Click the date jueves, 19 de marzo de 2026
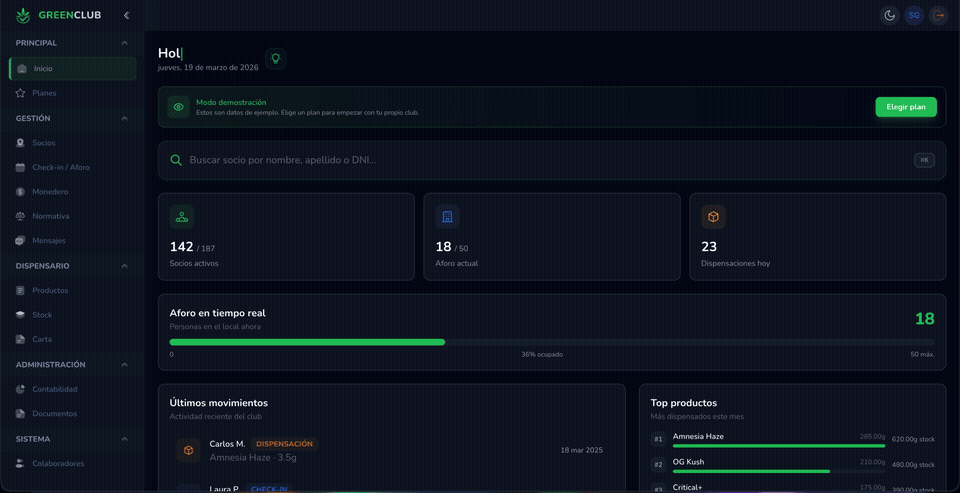The height and width of the screenshot is (493, 960). 208,68
